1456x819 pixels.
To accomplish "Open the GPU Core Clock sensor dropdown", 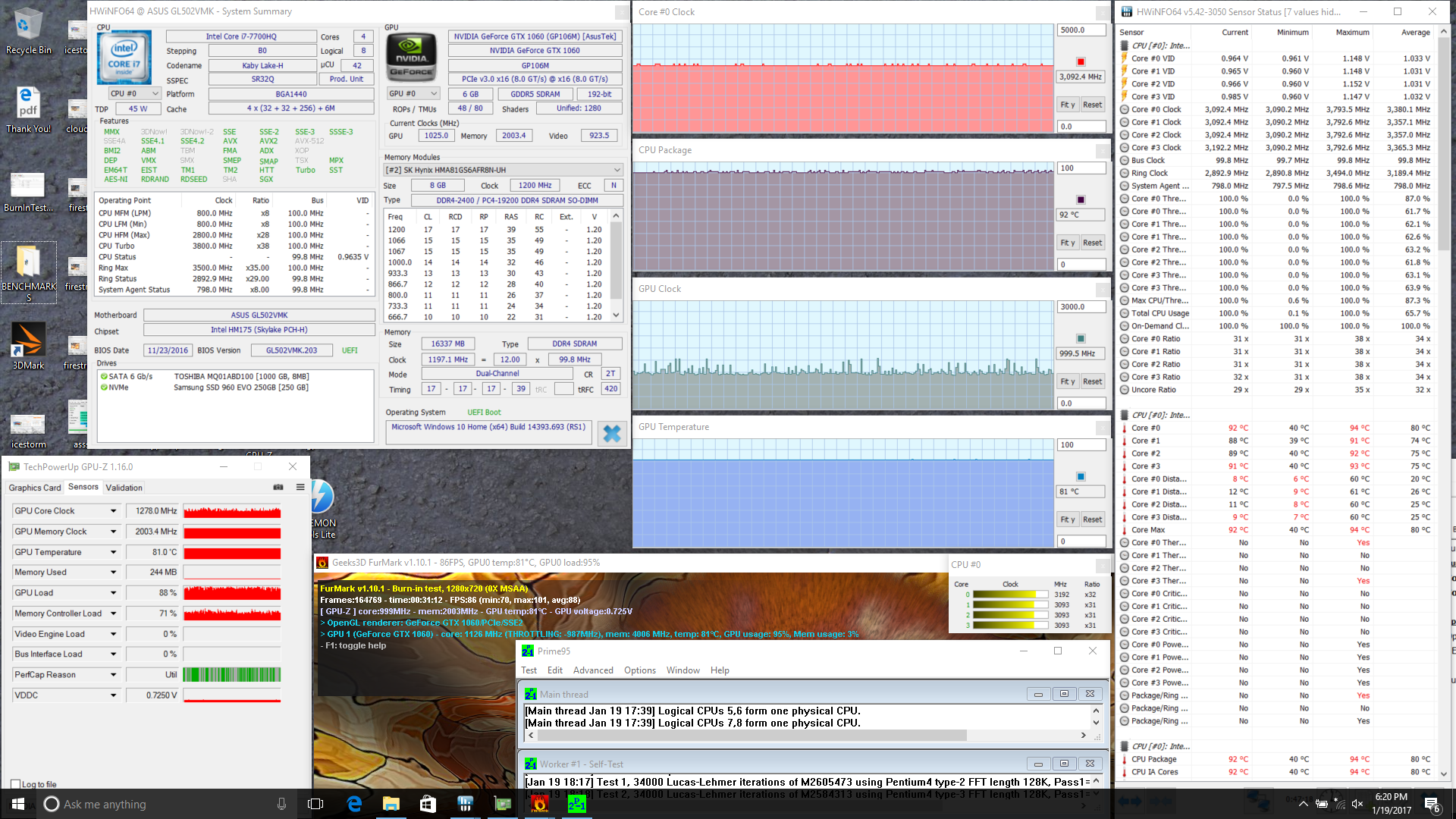I will click(x=114, y=511).
